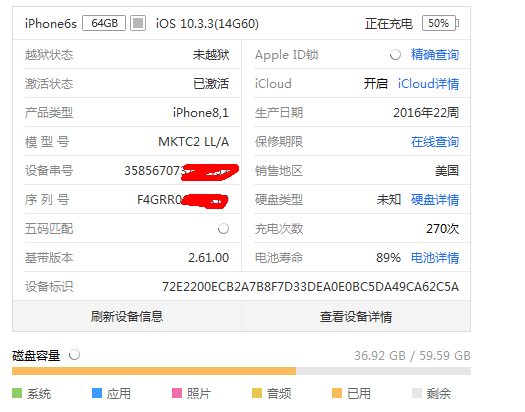
Task: Click iCloud status value 开启
Action: 376,84
